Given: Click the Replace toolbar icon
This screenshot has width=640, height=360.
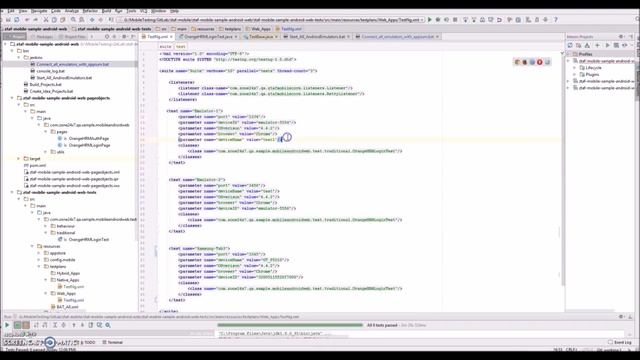Looking at the screenshot, I should [82, 20].
